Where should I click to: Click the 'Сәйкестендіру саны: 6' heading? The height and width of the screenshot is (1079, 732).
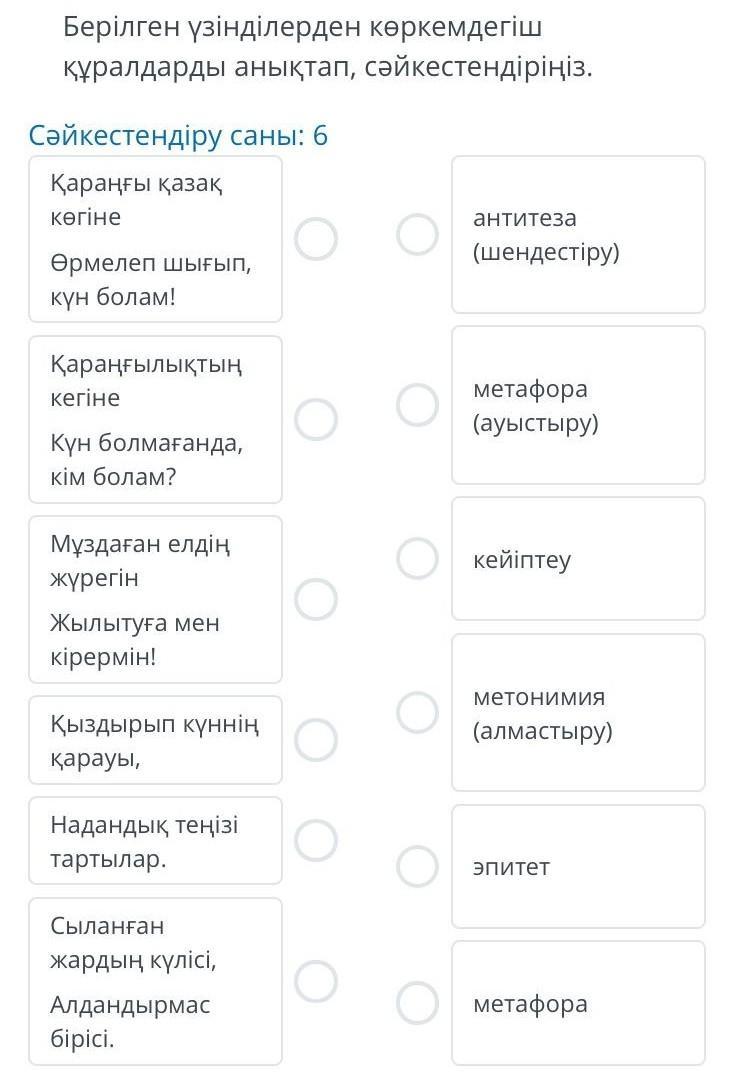point(178,136)
